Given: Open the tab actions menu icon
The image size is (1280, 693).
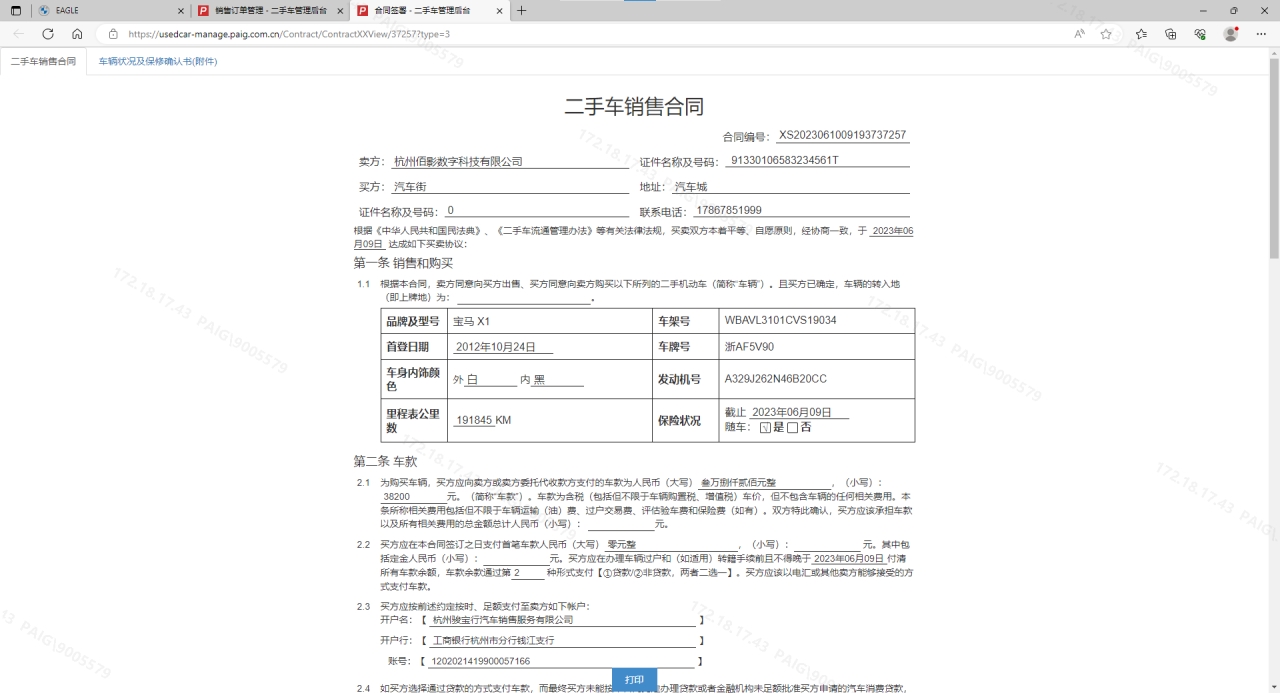Looking at the screenshot, I should point(16,10).
